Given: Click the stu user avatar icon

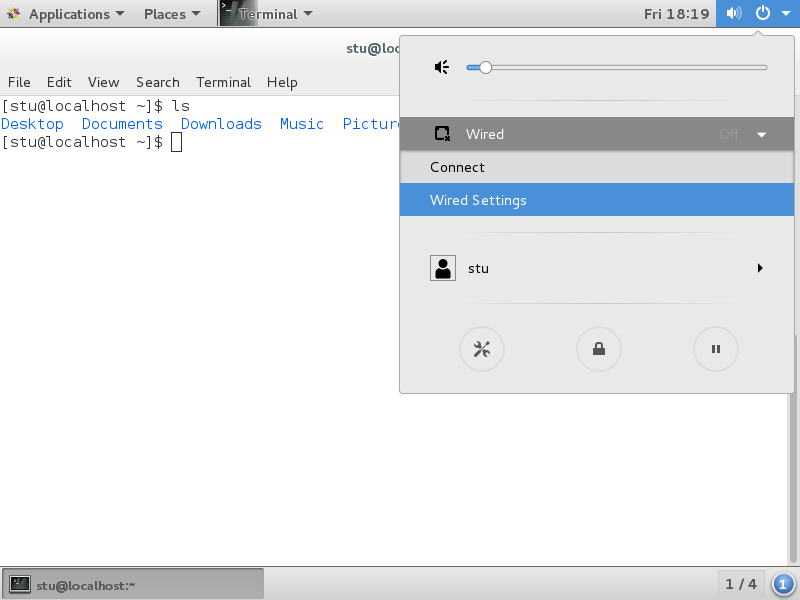Looking at the screenshot, I should pos(442,268).
